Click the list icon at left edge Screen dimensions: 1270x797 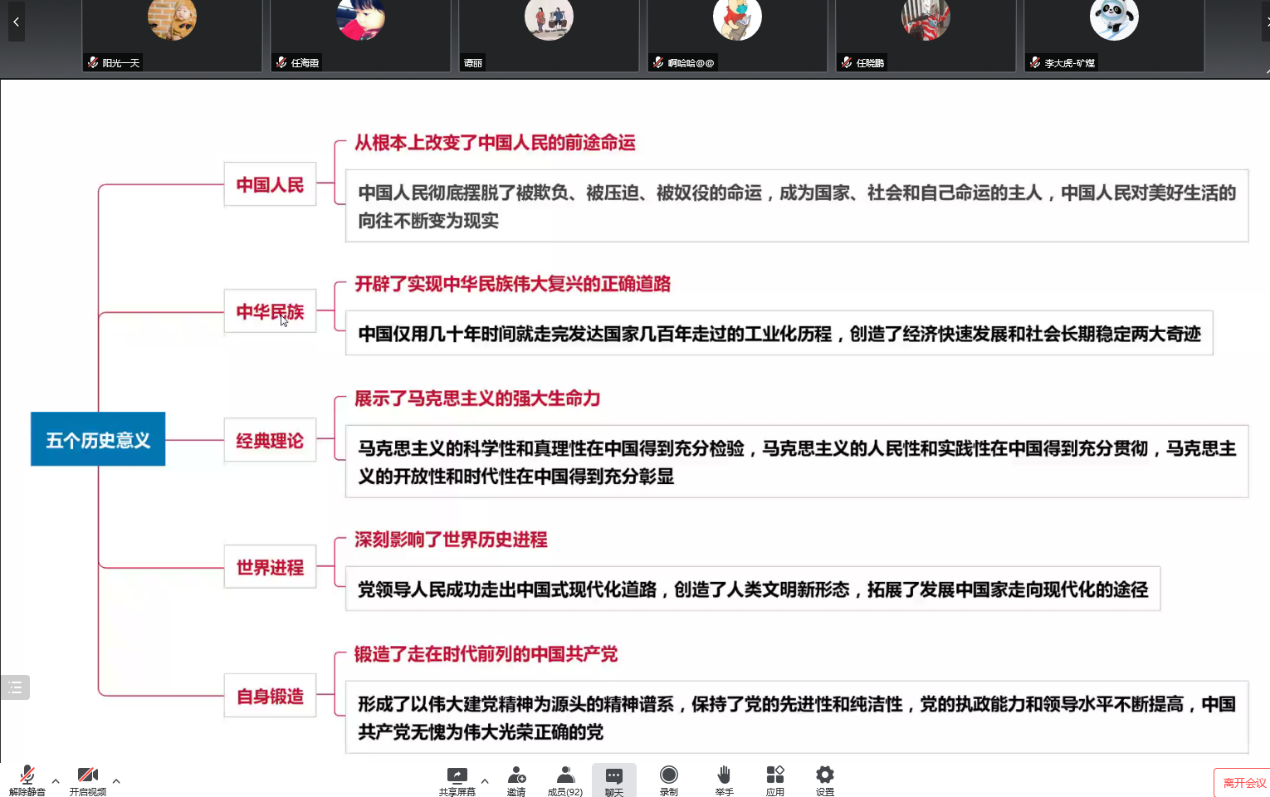(15, 687)
